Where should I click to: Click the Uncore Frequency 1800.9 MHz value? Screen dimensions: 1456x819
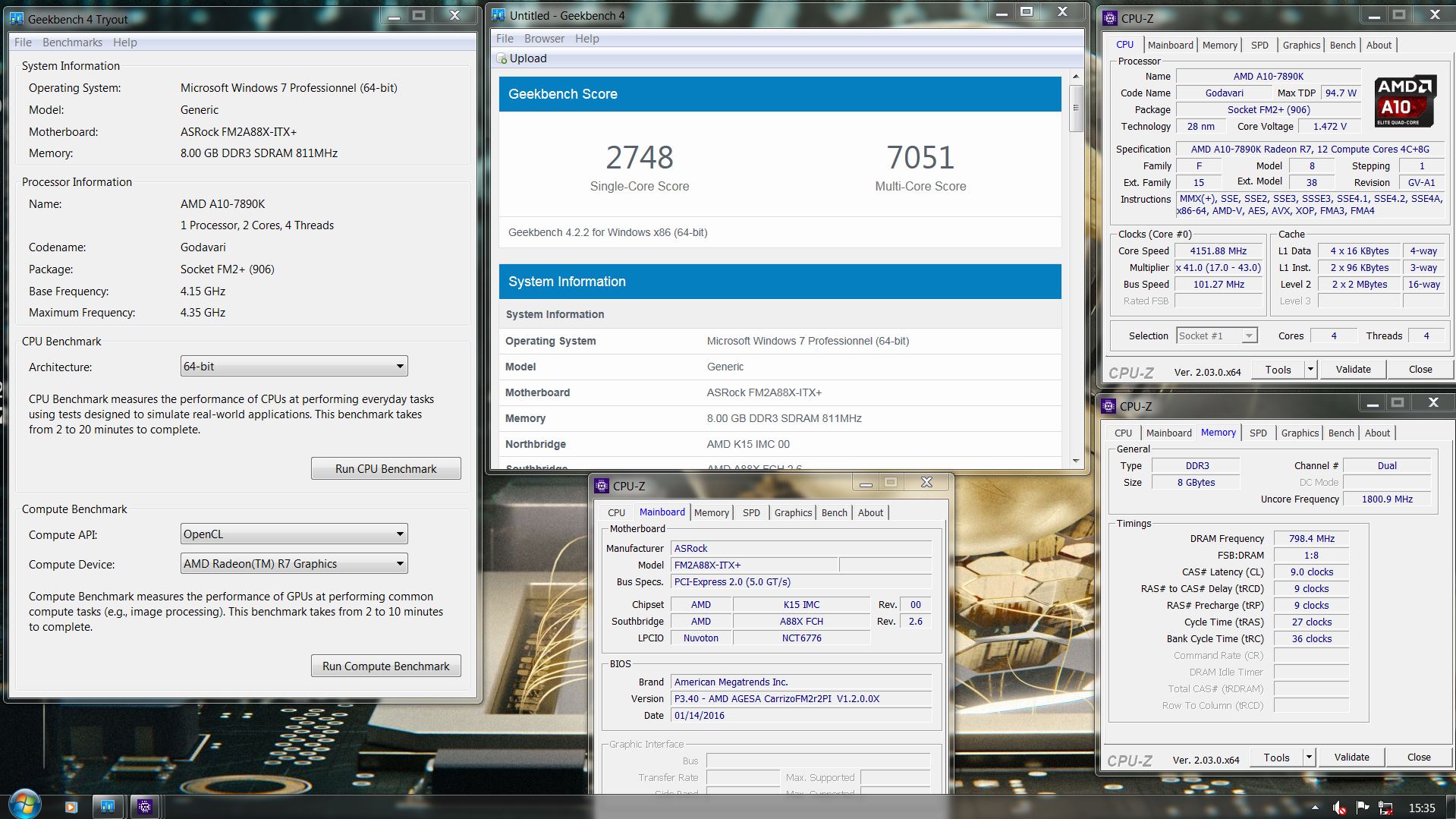[1386, 499]
